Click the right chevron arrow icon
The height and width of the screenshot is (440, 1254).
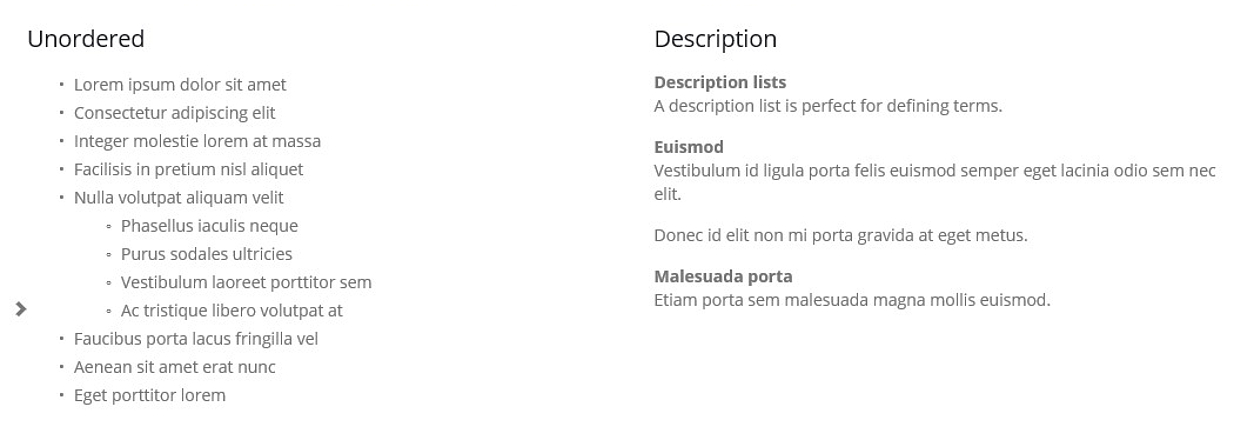click(21, 310)
